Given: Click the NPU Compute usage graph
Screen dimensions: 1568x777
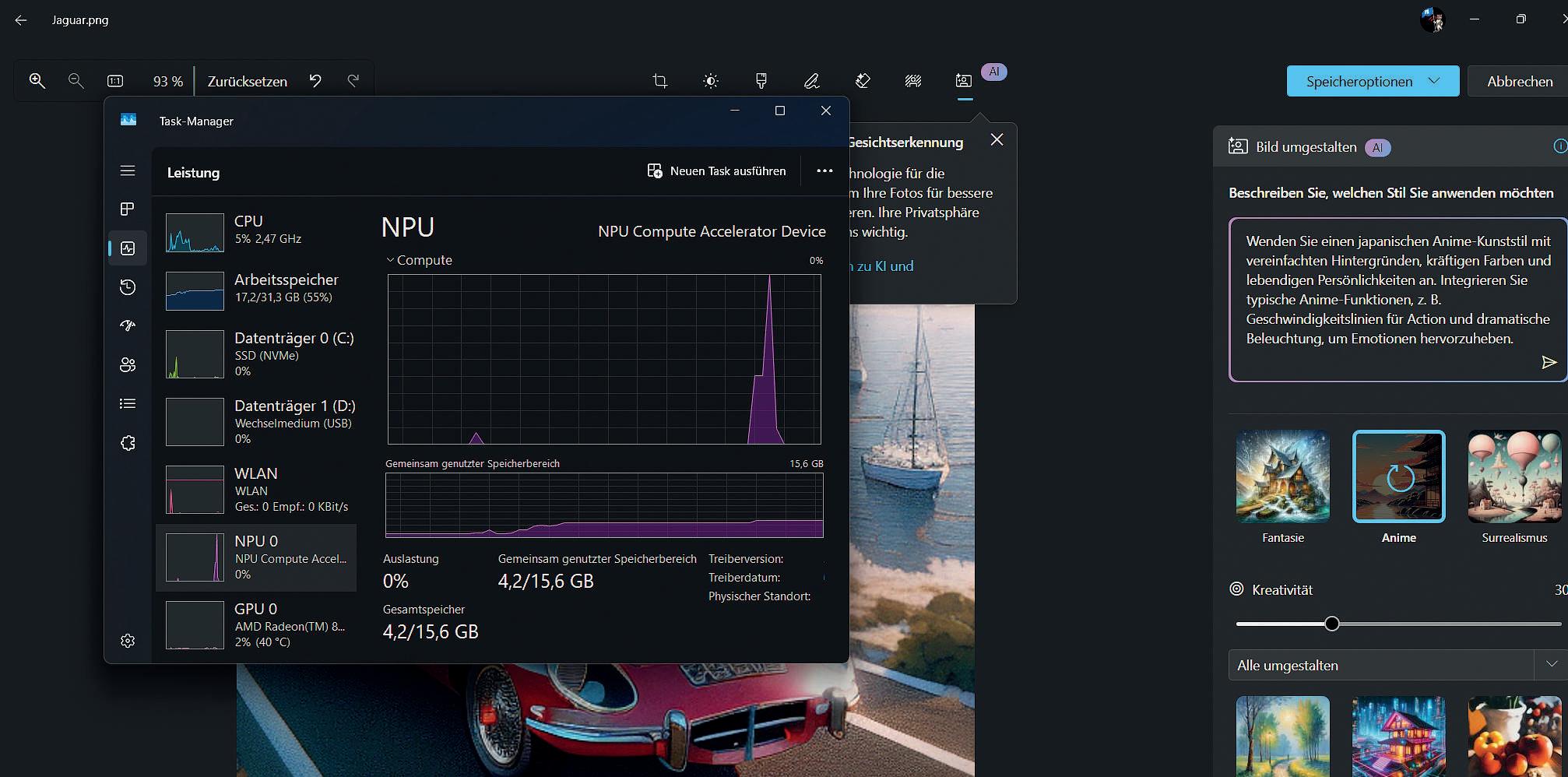Looking at the screenshot, I should pos(604,359).
